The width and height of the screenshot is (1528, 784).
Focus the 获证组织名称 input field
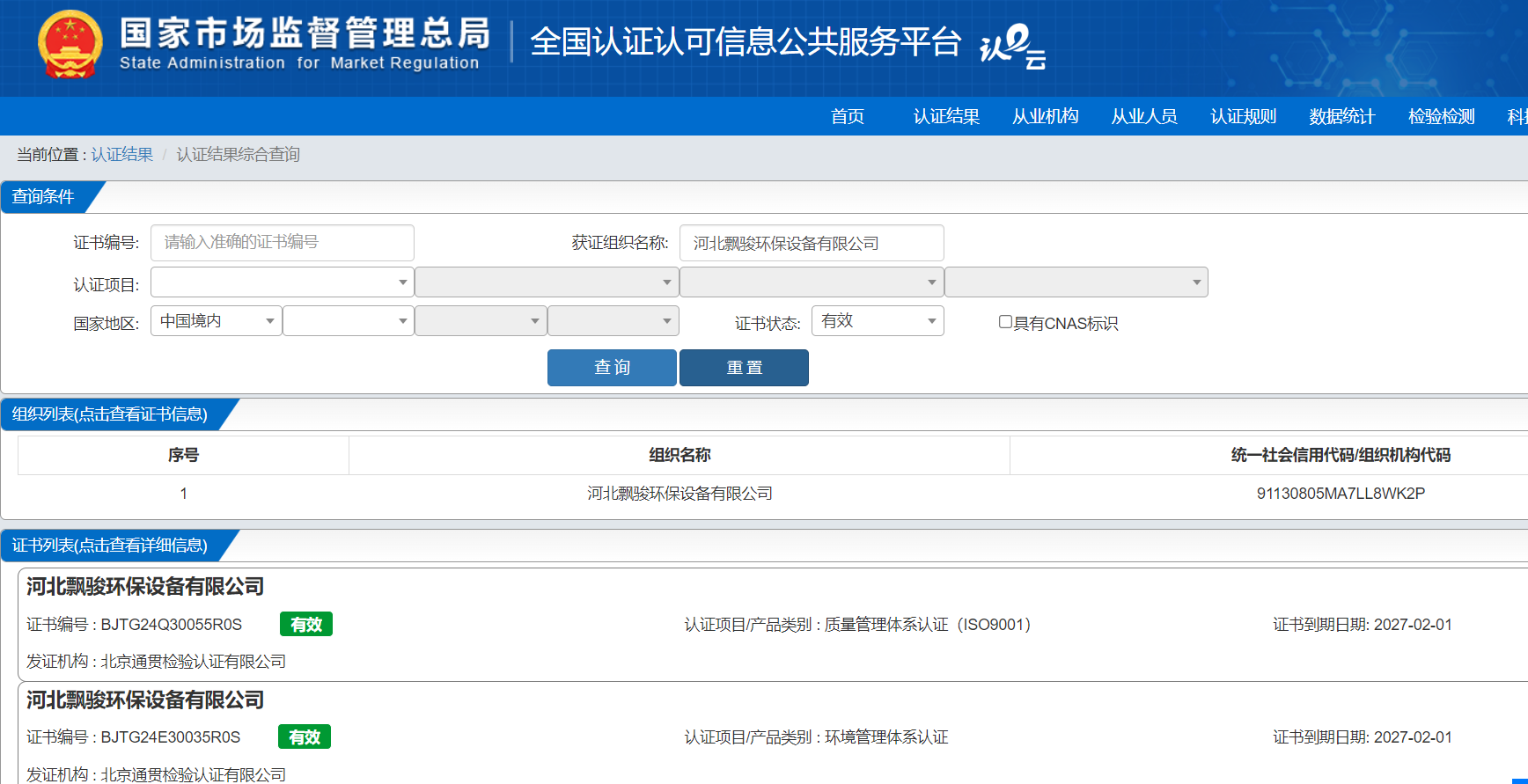point(812,243)
